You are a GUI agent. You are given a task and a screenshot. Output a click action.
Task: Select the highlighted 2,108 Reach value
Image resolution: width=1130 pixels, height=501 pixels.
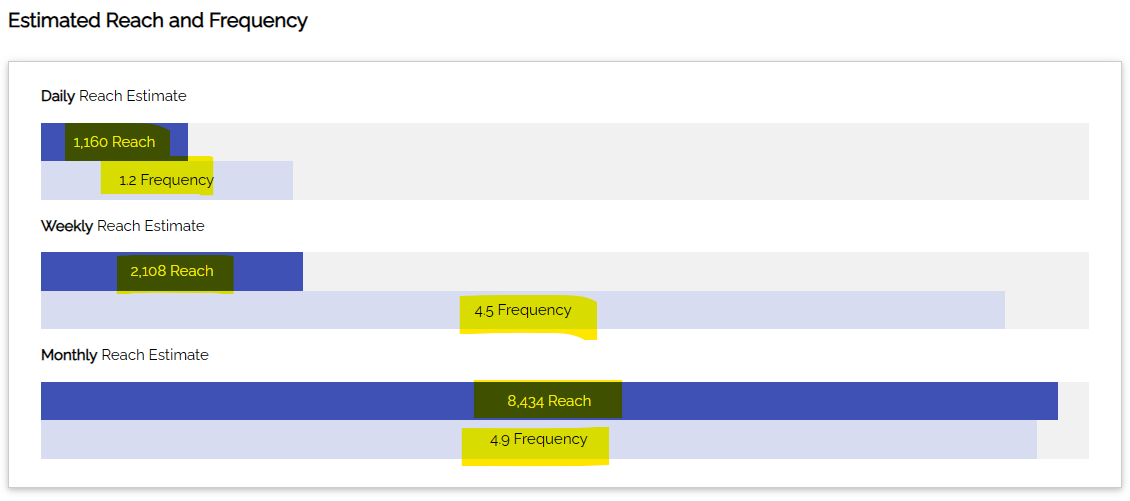[x=172, y=271]
